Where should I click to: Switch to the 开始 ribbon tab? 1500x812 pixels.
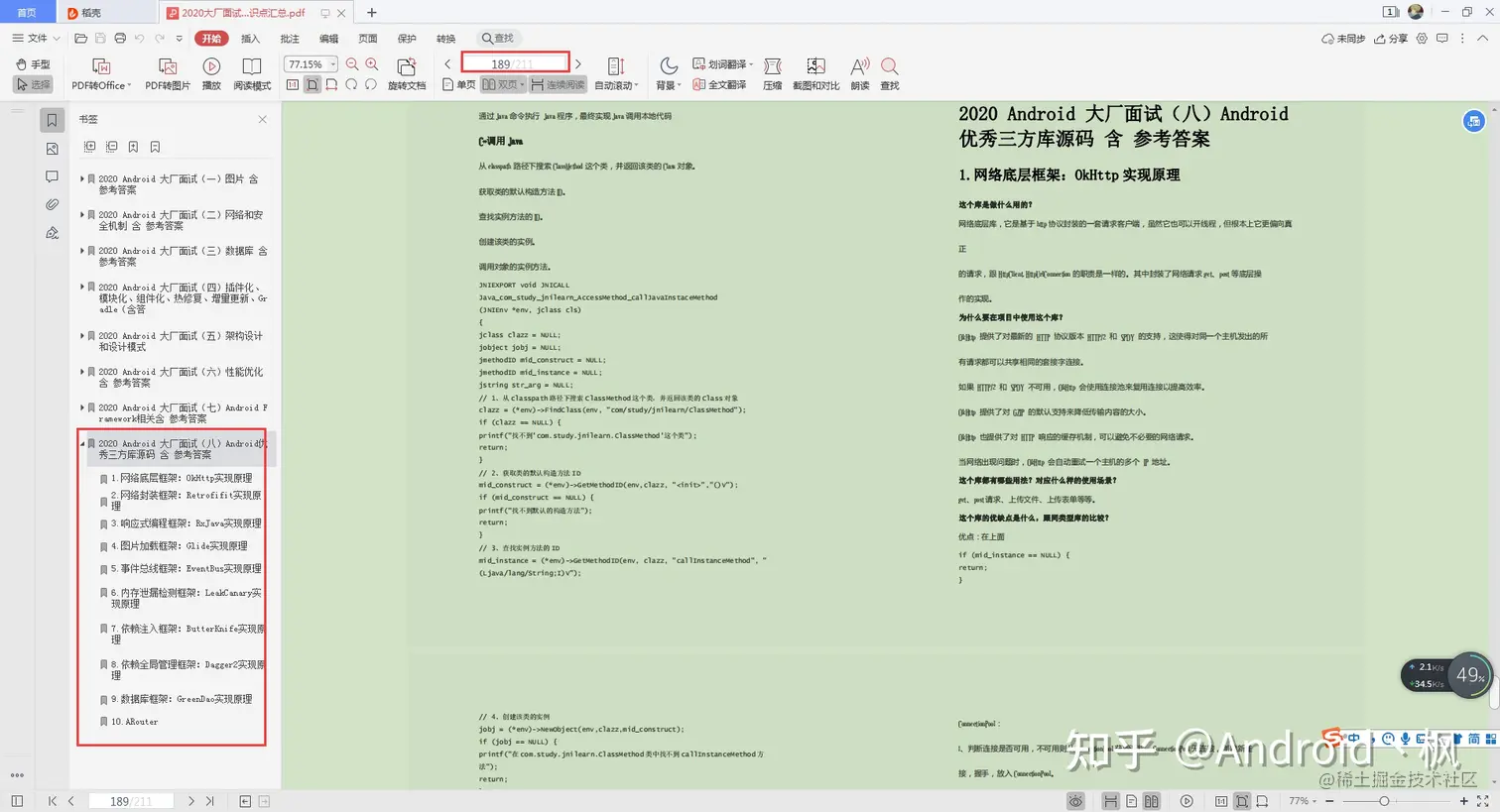(x=211, y=39)
